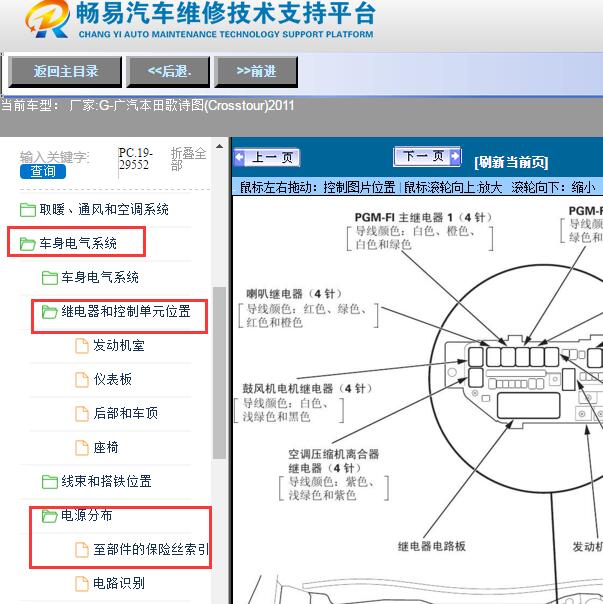Screen dimensions: 603x604
Task: Collapse the top-level 车身电气系统 node
Action: 78,243
